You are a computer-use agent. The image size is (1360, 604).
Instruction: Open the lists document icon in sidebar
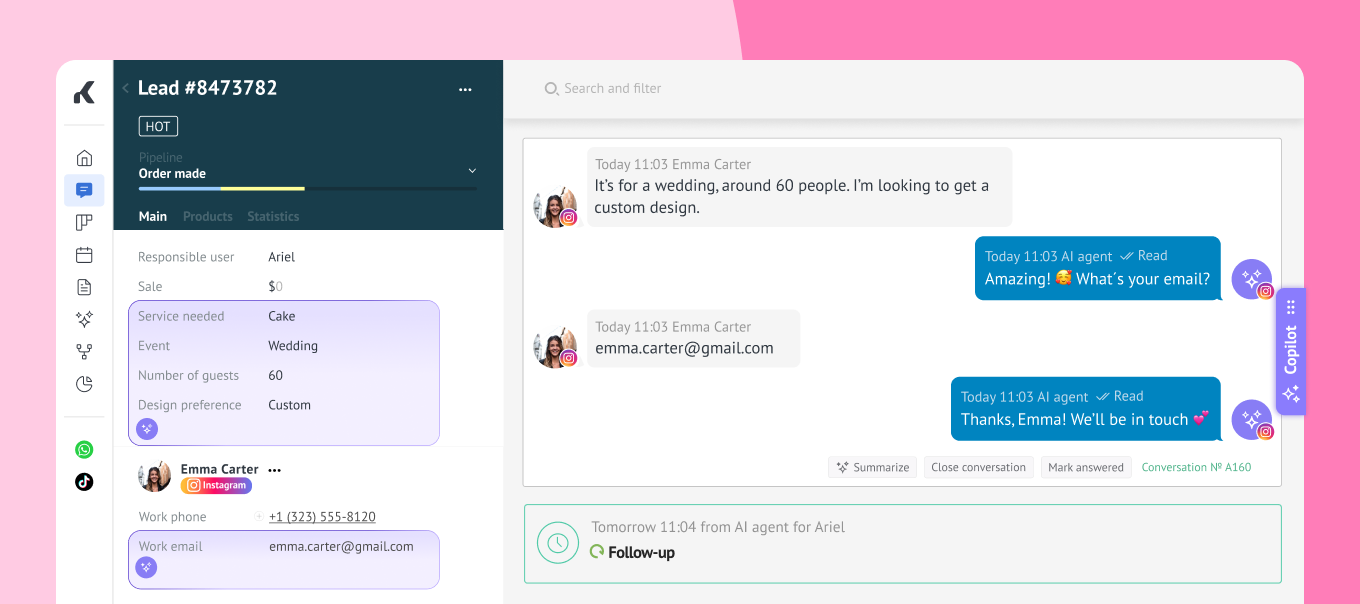(x=84, y=287)
